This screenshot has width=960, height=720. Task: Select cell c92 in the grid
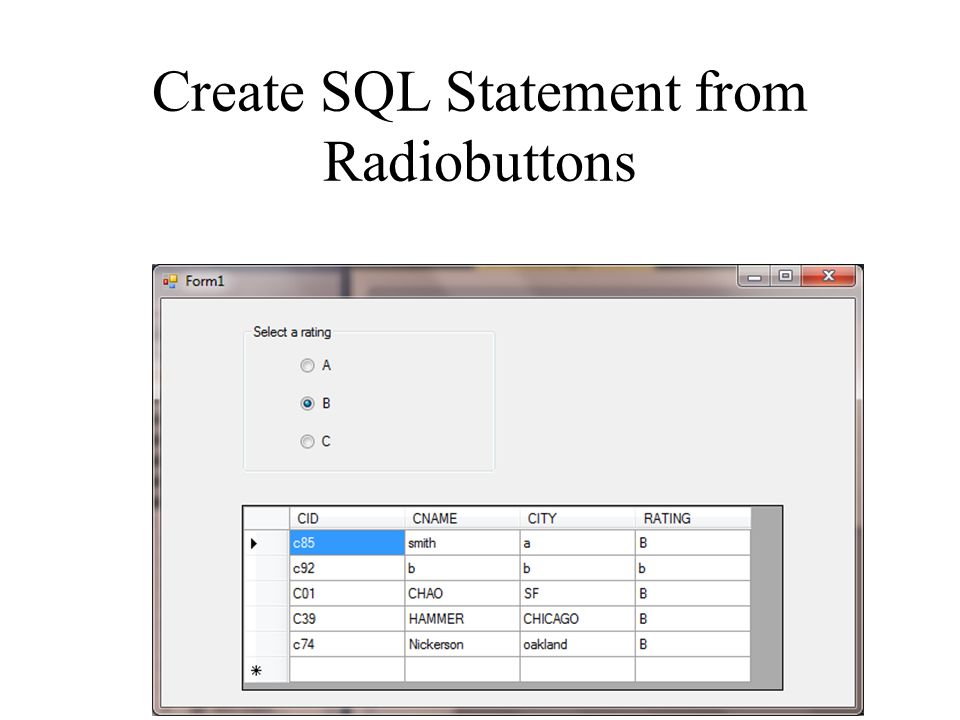point(347,568)
